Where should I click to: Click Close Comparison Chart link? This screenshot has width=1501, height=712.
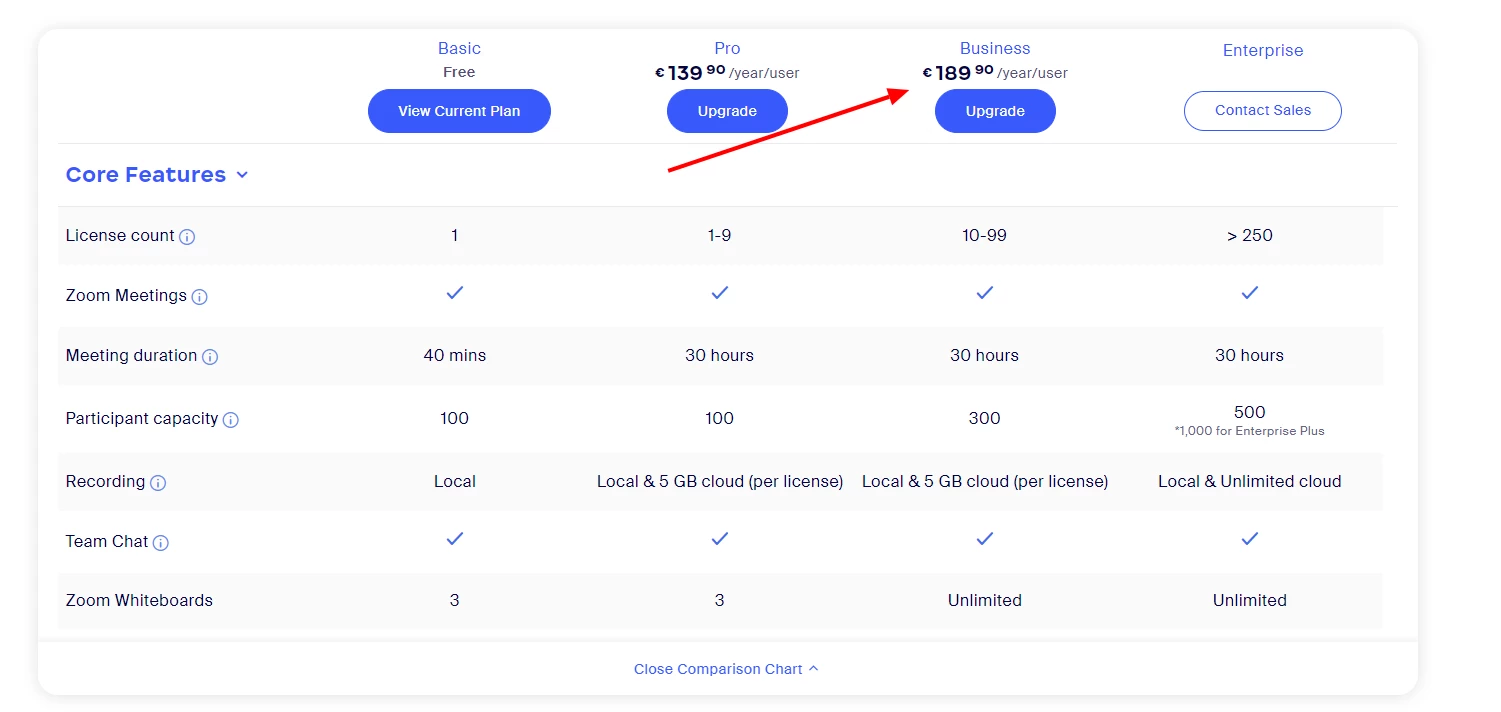click(726, 669)
